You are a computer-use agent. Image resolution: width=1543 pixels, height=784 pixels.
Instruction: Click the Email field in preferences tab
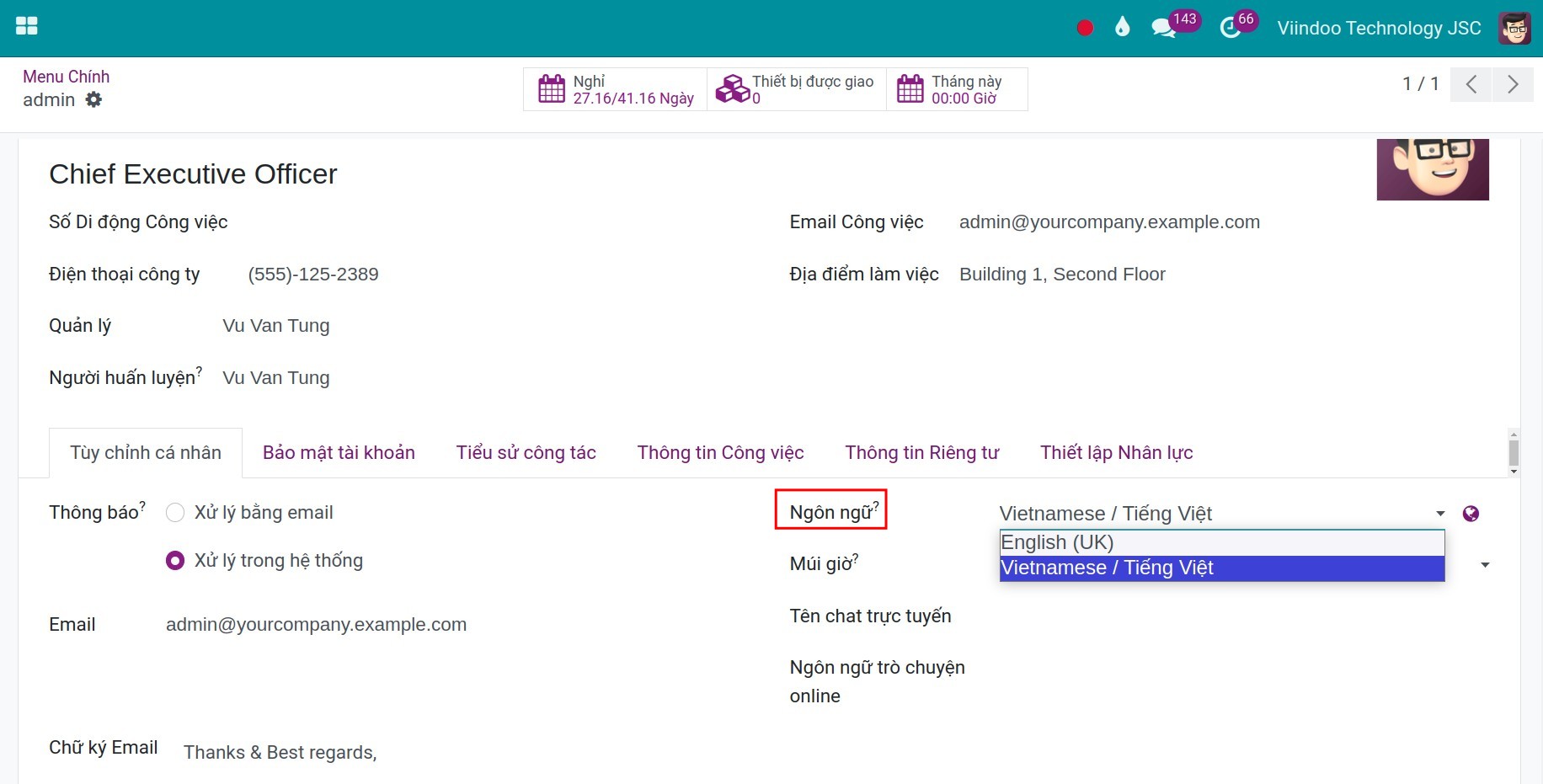coord(316,625)
